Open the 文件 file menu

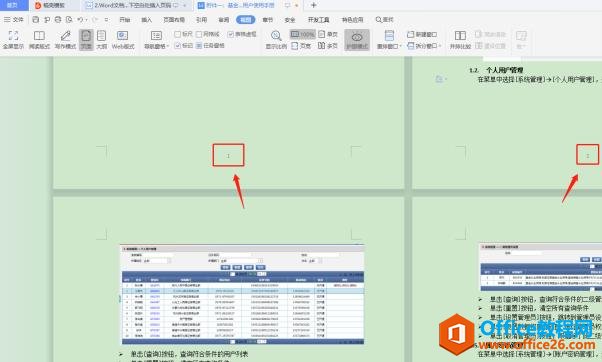coord(14,19)
